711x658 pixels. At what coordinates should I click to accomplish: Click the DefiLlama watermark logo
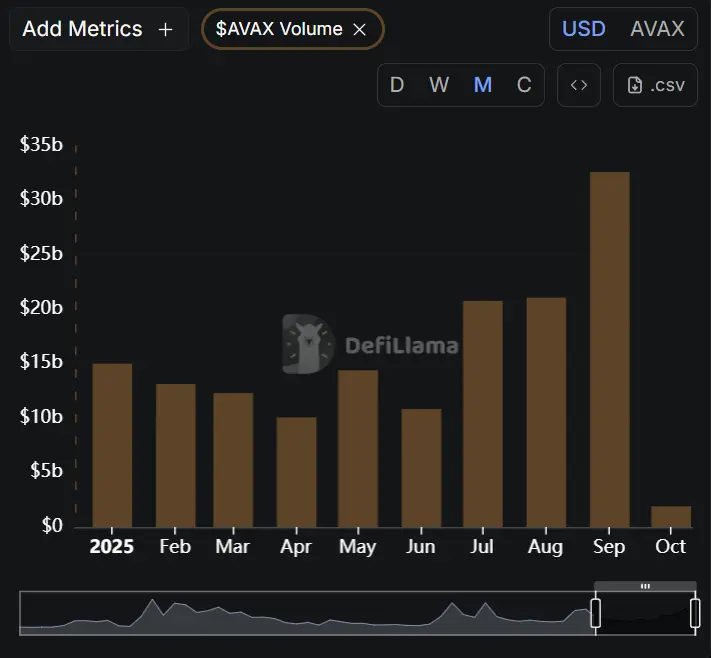306,345
